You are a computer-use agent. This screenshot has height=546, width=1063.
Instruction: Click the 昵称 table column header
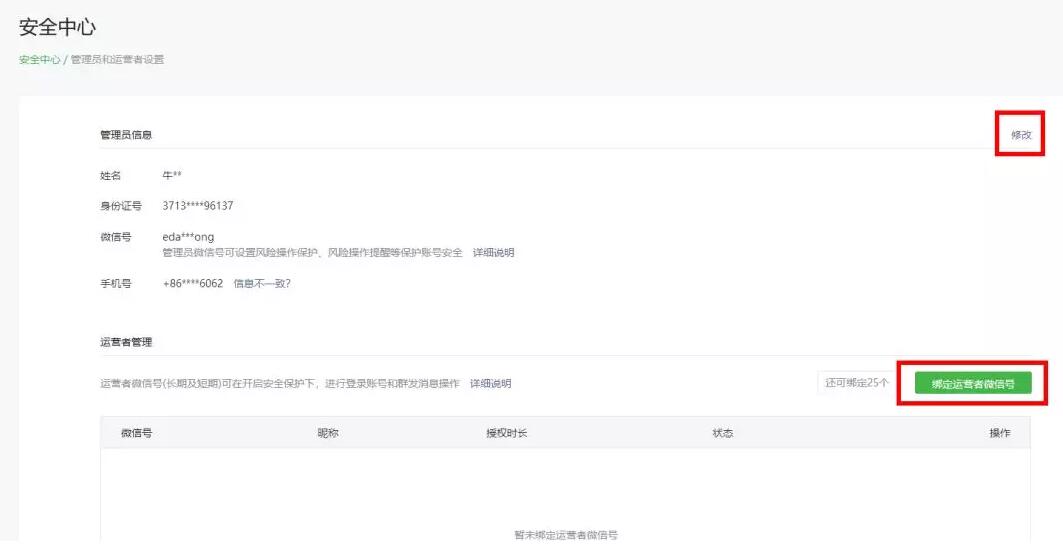pyautogui.click(x=328, y=433)
